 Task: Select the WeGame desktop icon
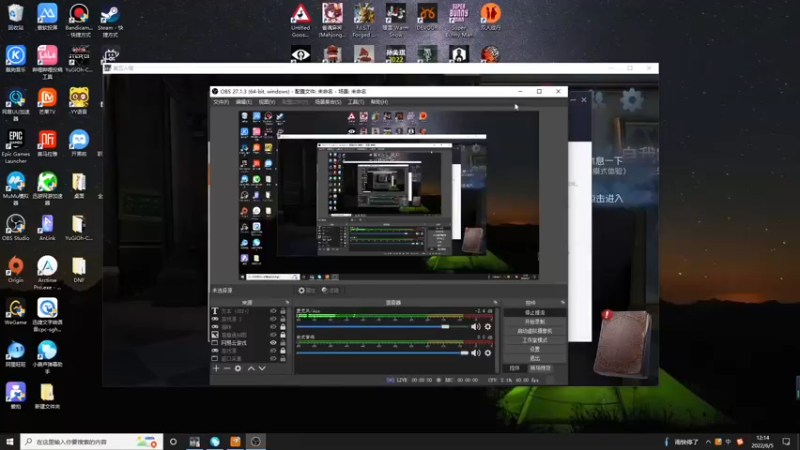click(x=16, y=312)
